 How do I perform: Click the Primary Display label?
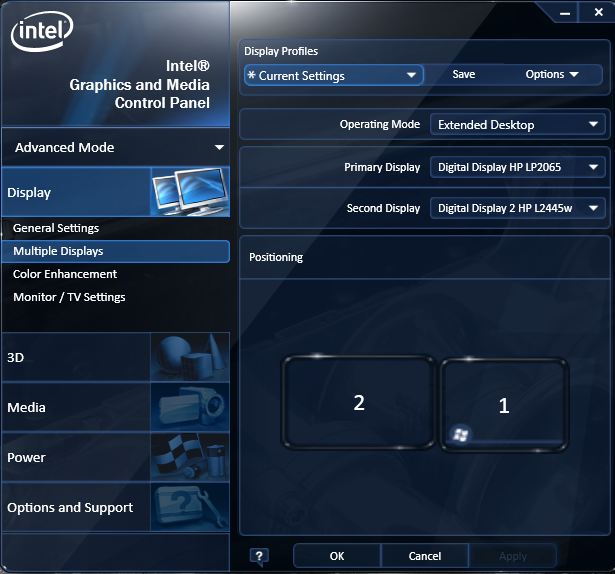pyautogui.click(x=382, y=167)
